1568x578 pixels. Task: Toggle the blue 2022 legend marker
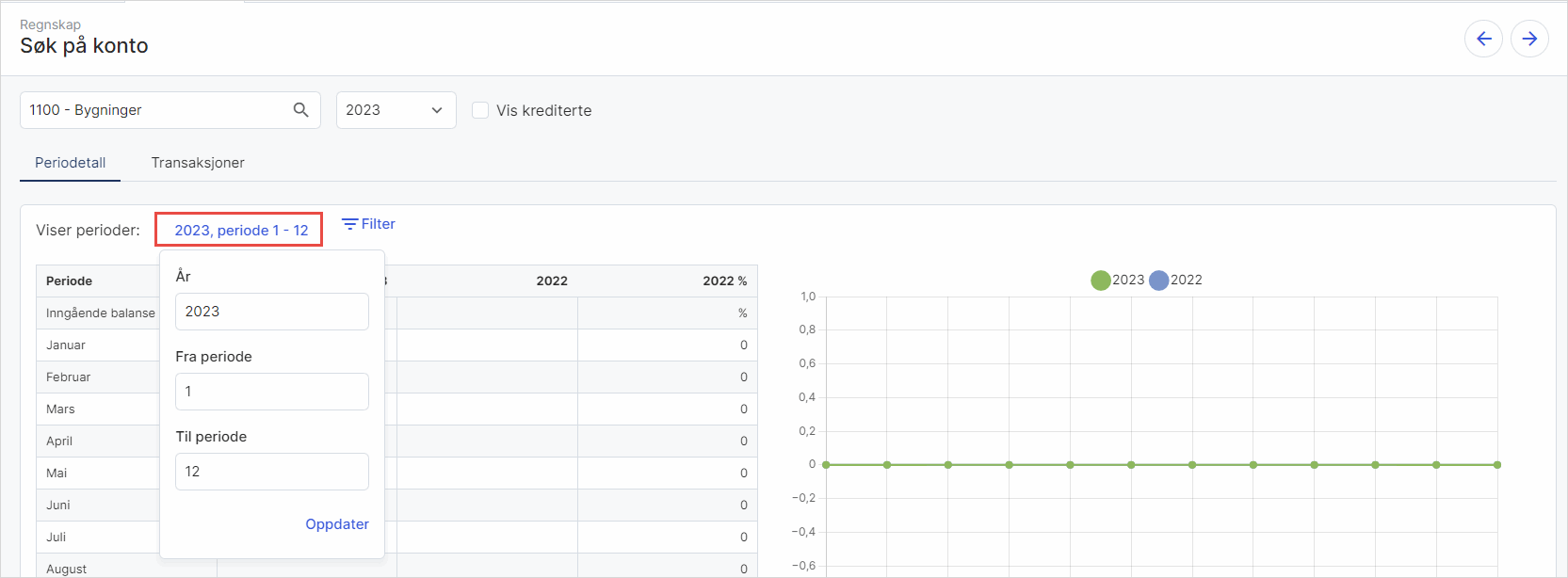click(1158, 281)
